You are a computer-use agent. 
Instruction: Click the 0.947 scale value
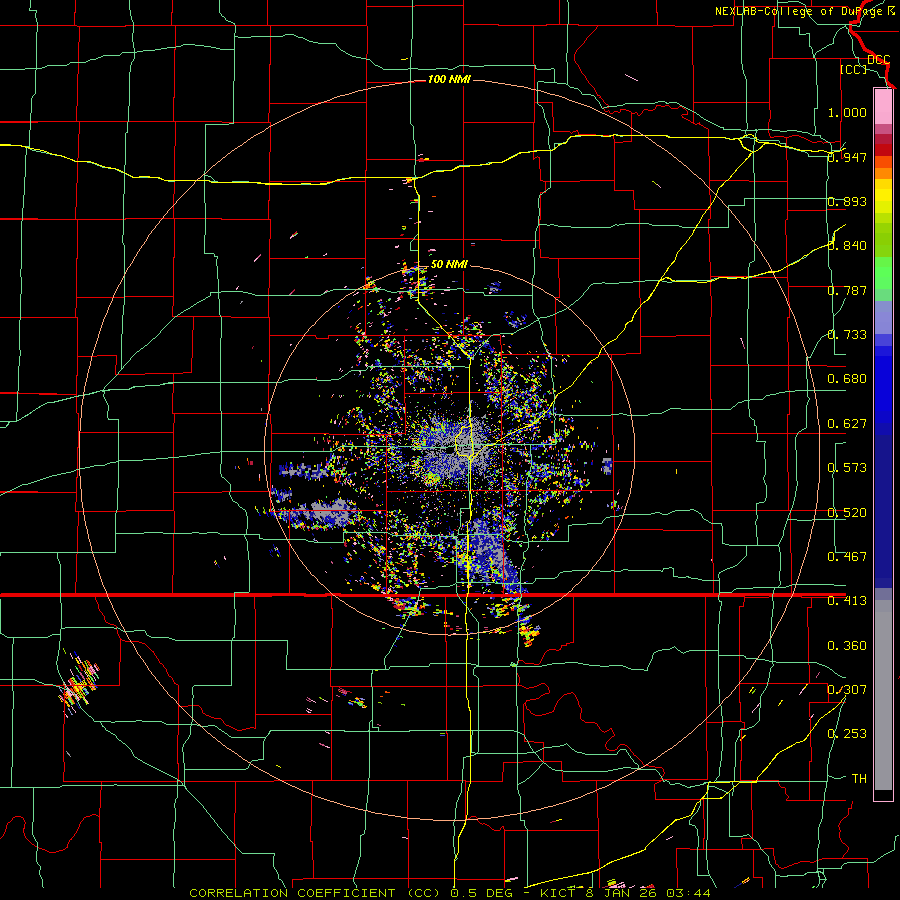[x=847, y=157]
